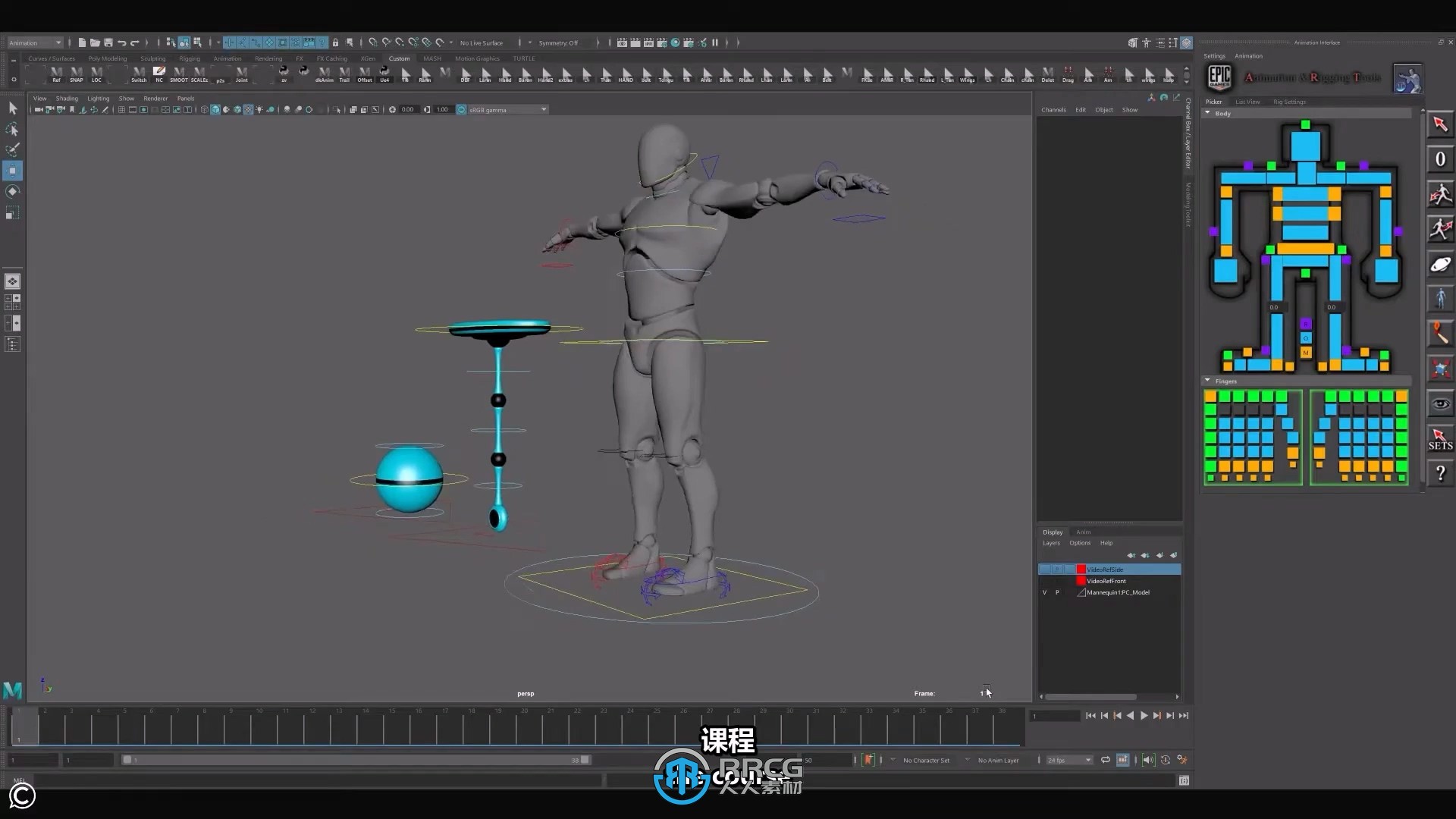This screenshot has height=819, width=1456.
Task: Click the current frame field beside playback controls
Action: pos(1054,716)
